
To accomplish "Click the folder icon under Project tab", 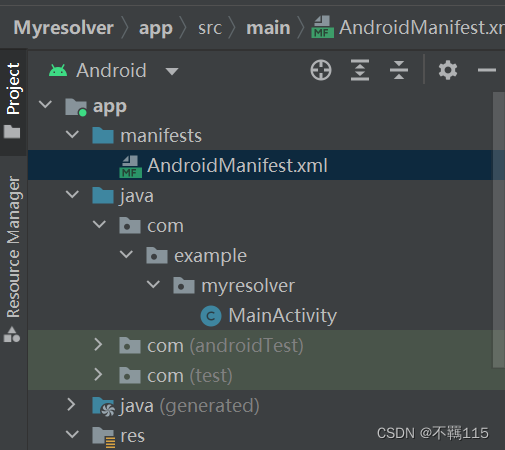I will 12,132.
